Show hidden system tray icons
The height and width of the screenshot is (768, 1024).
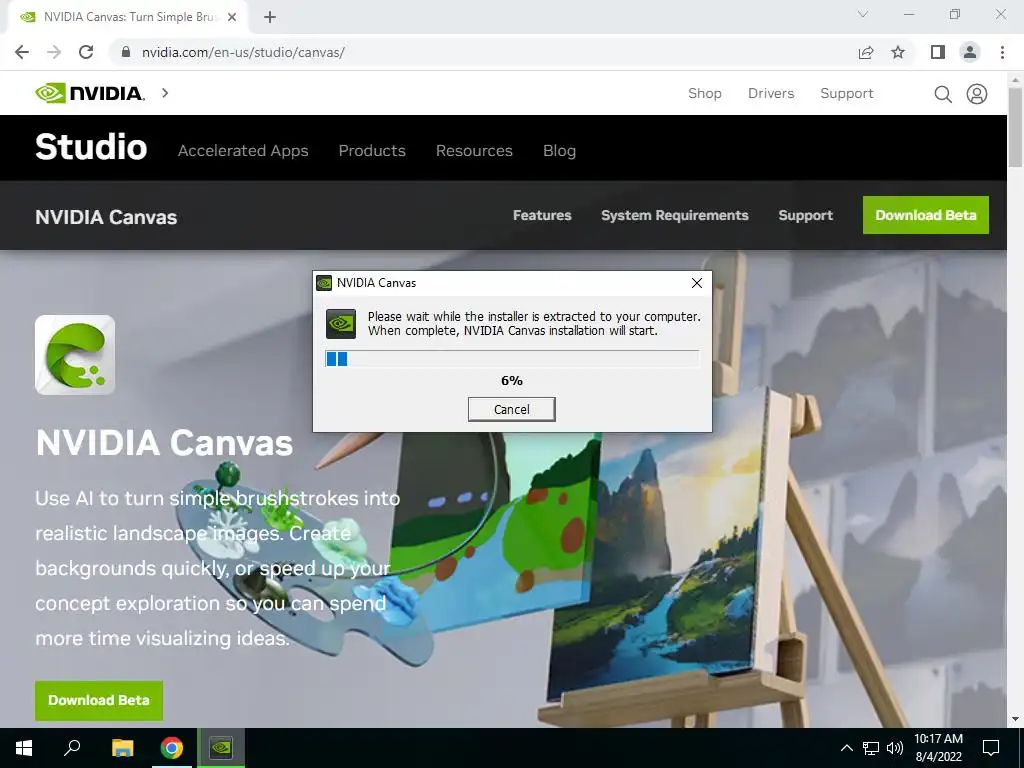click(x=846, y=748)
